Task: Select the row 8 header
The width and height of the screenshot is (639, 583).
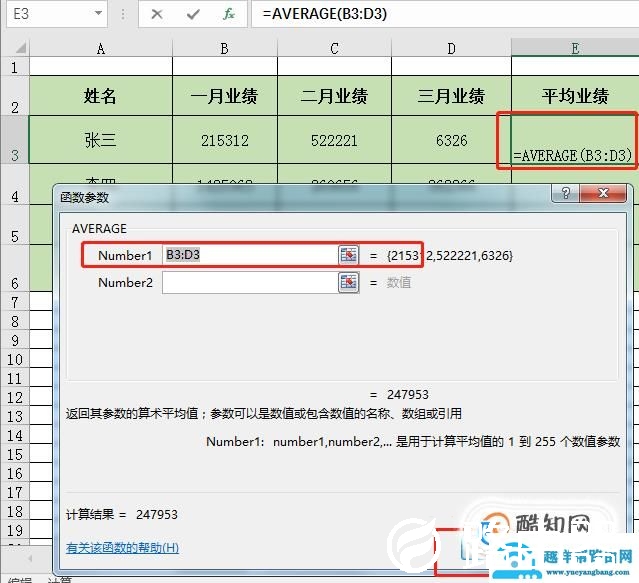Action: [x=15, y=321]
